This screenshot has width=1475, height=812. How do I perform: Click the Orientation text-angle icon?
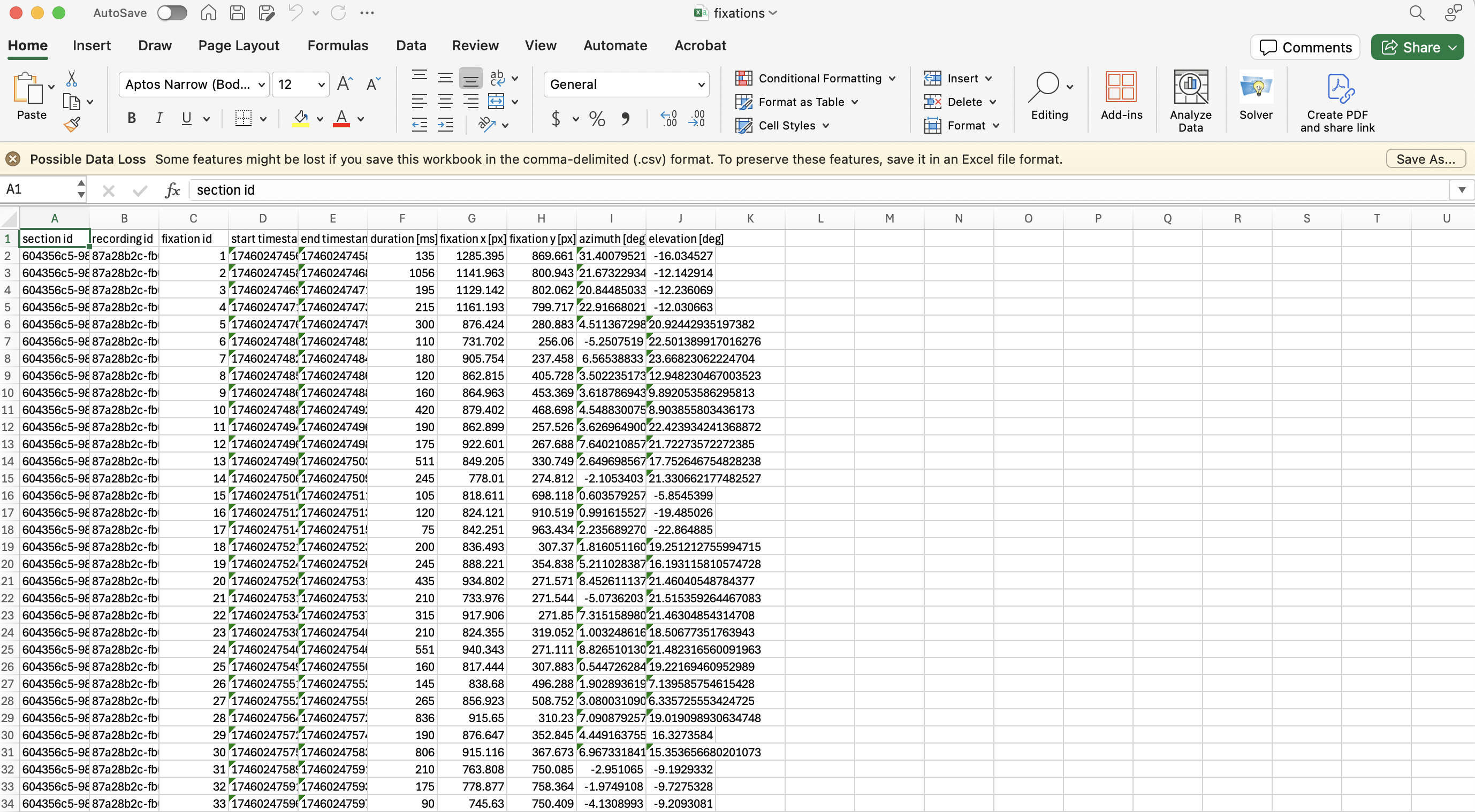[487, 124]
